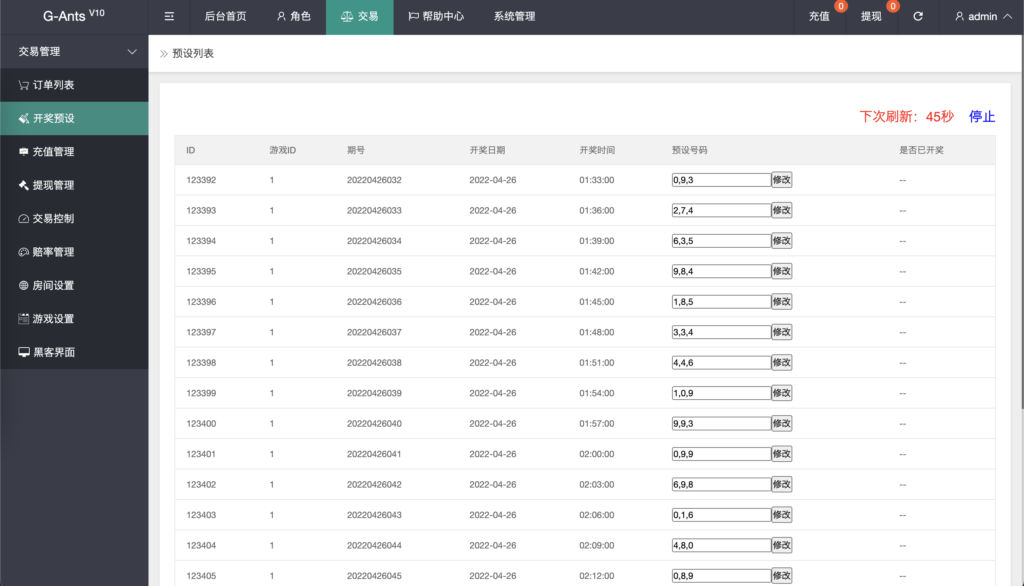This screenshot has width=1024, height=586.
Task: Switch to 后台首页 tab
Action: (x=225, y=17)
